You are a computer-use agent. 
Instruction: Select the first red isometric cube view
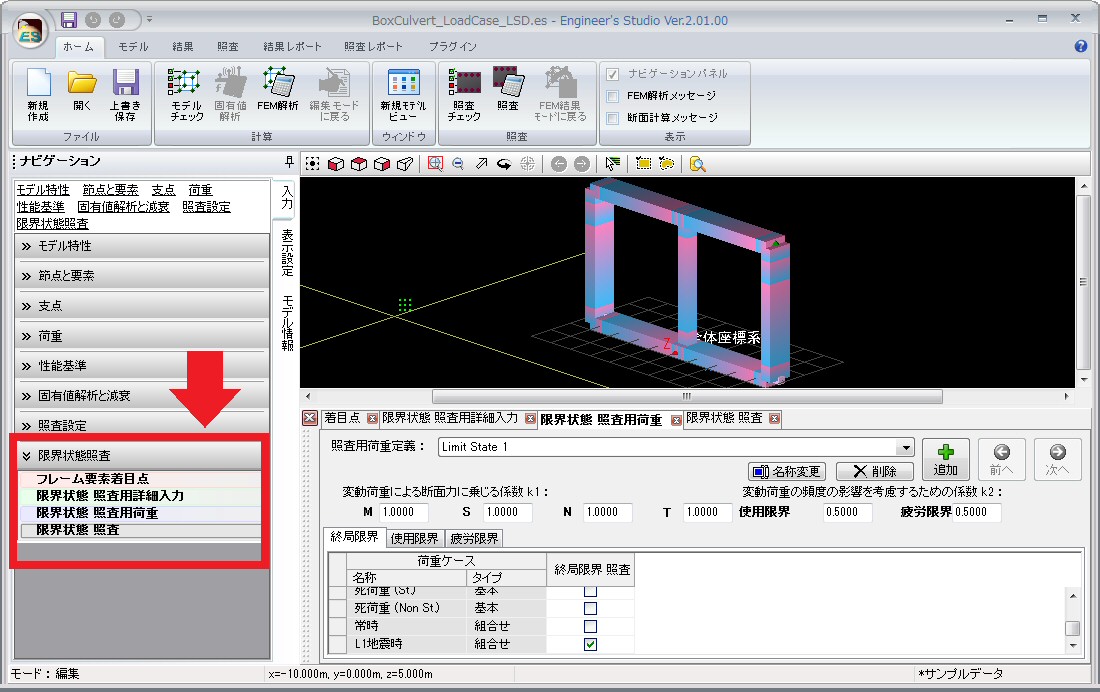336,164
